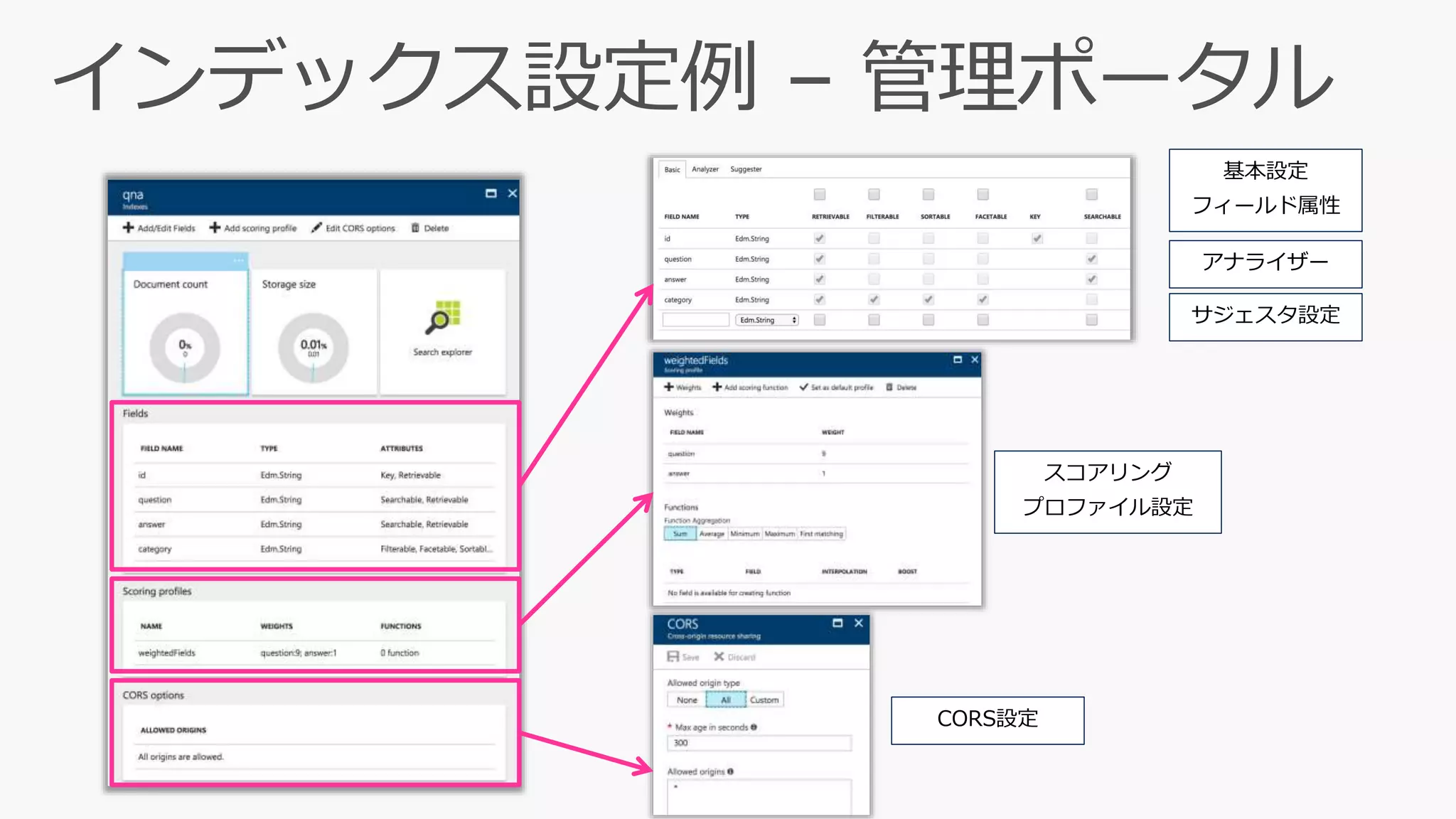1456x819 pixels.
Task: Set allowed origin type to All
Action: click(x=726, y=700)
